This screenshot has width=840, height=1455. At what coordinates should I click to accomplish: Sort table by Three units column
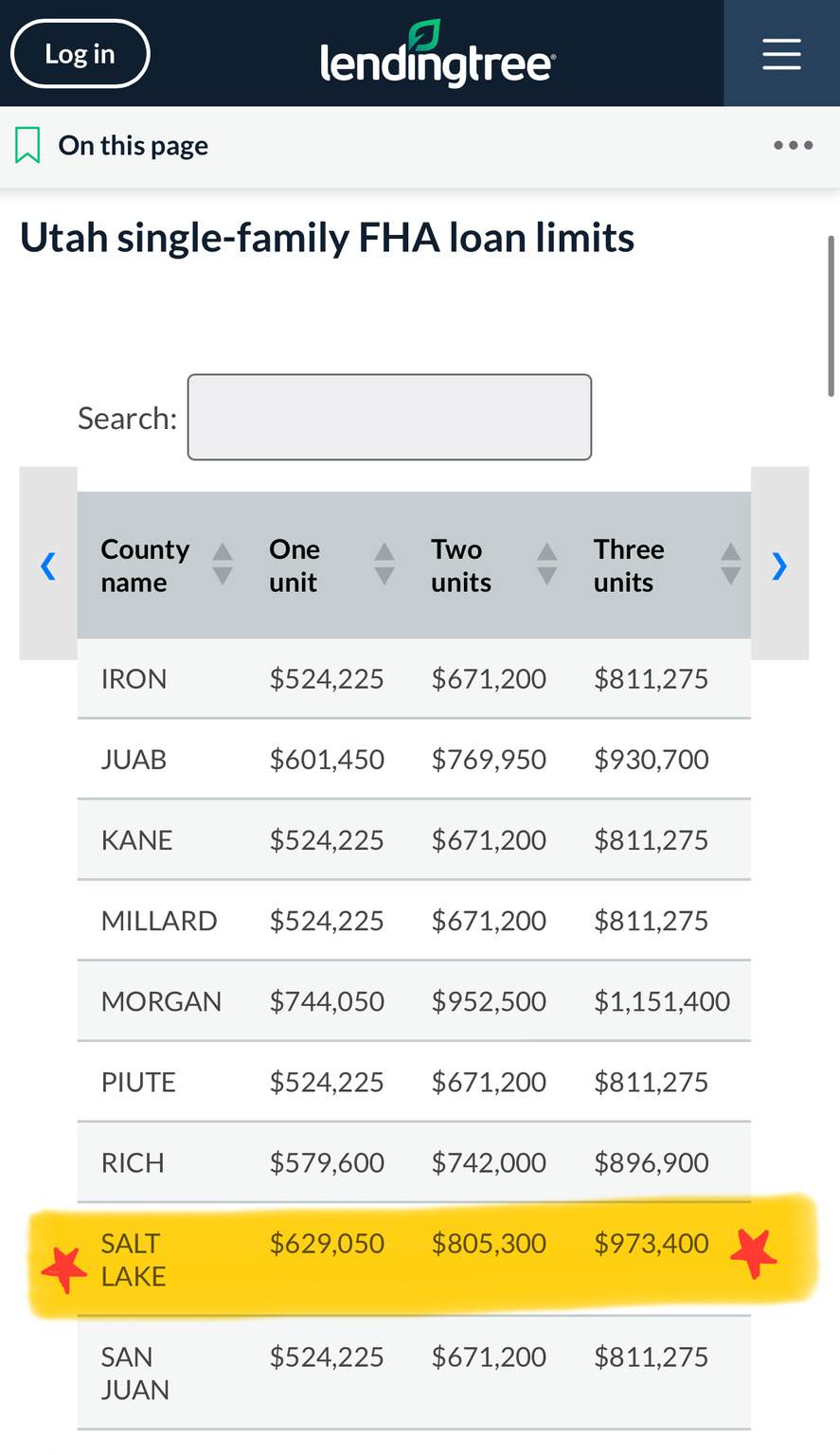click(730, 565)
